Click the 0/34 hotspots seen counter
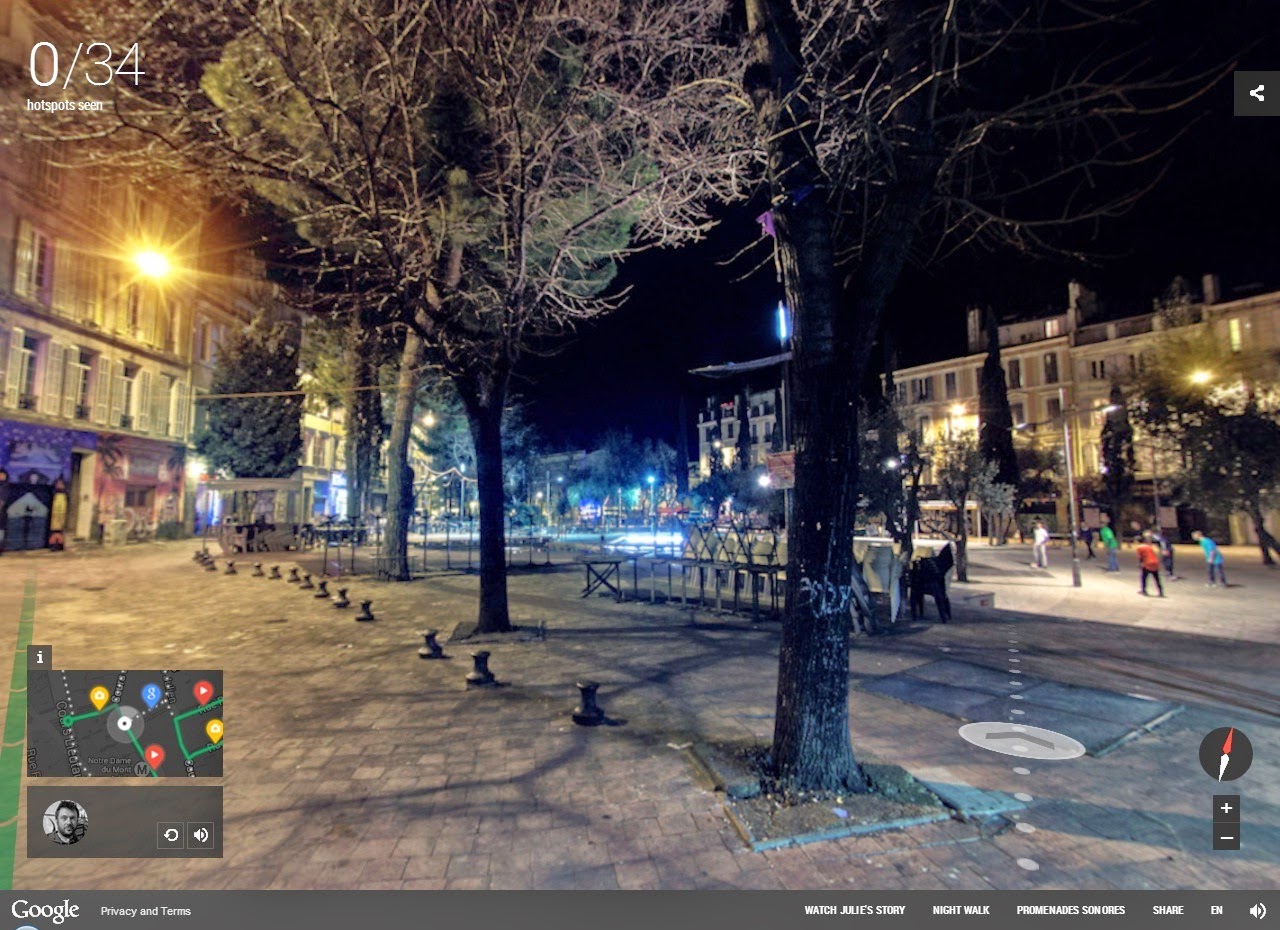 click(x=86, y=74)
